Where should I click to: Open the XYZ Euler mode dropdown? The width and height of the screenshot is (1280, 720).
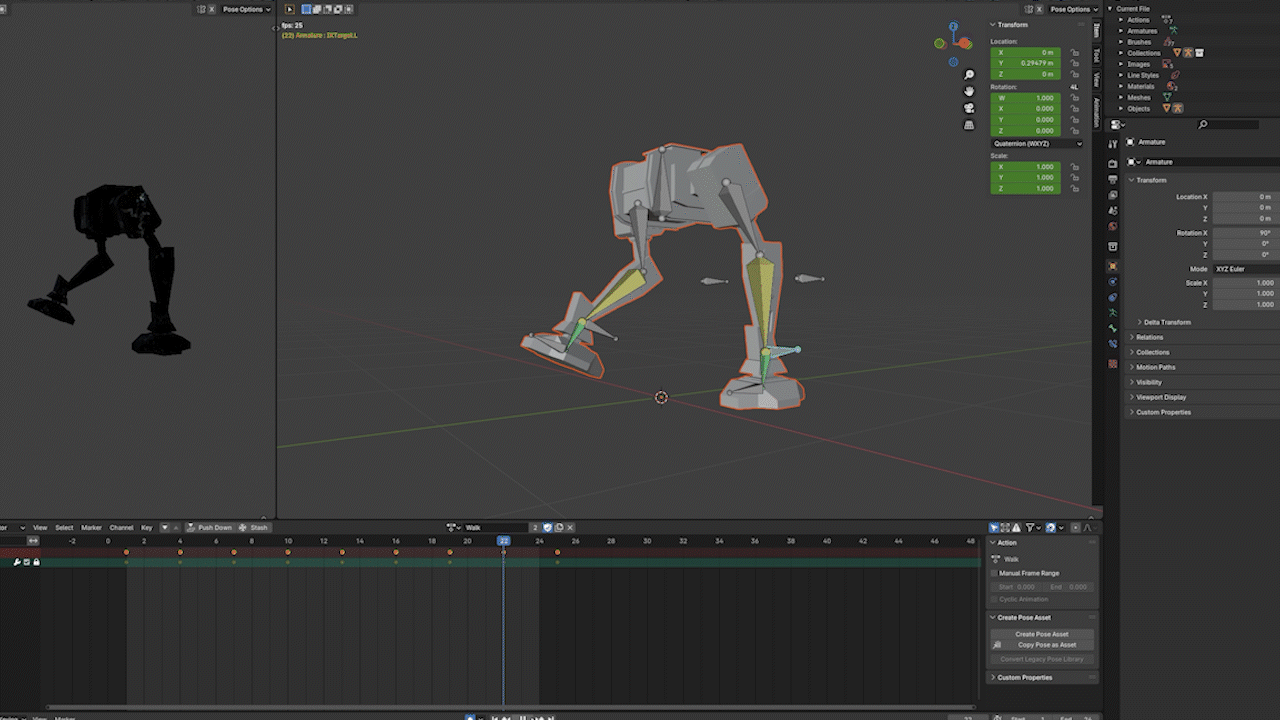click(1245, 269)
